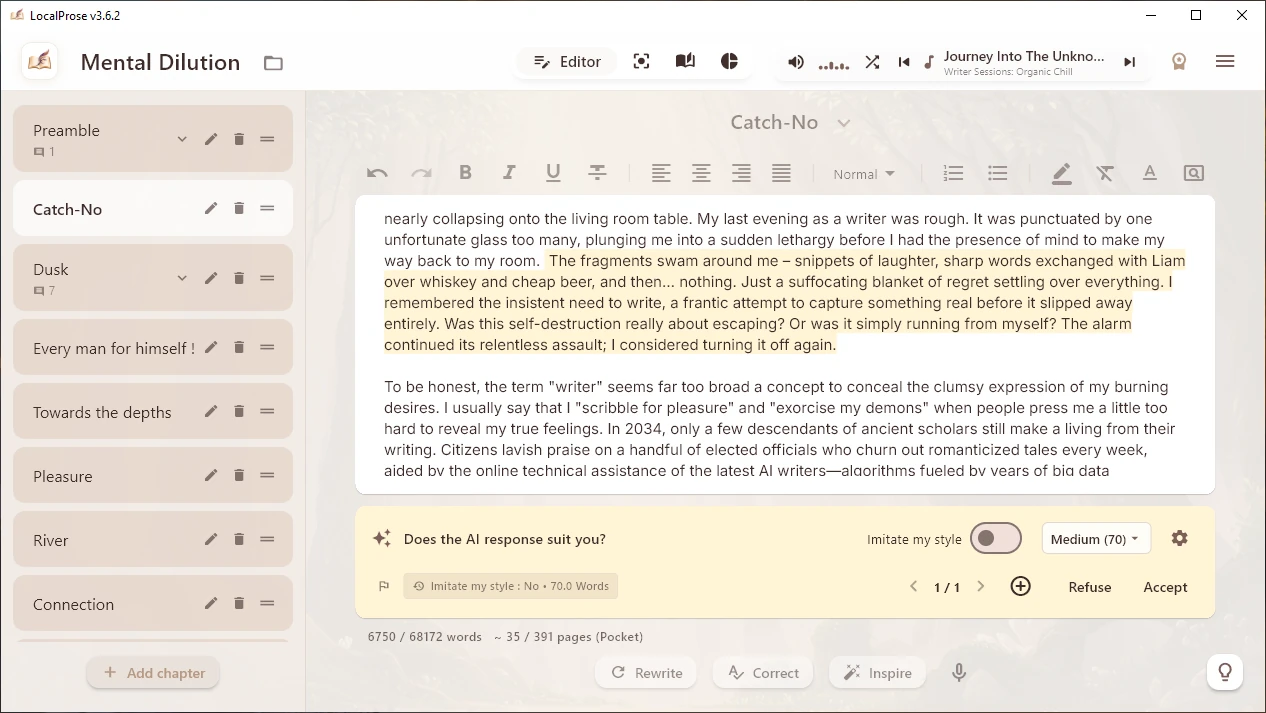Toggle italic formatting
Viewport: 1266px width, 713px height.
pyautogui.click(x=509, y=173)
